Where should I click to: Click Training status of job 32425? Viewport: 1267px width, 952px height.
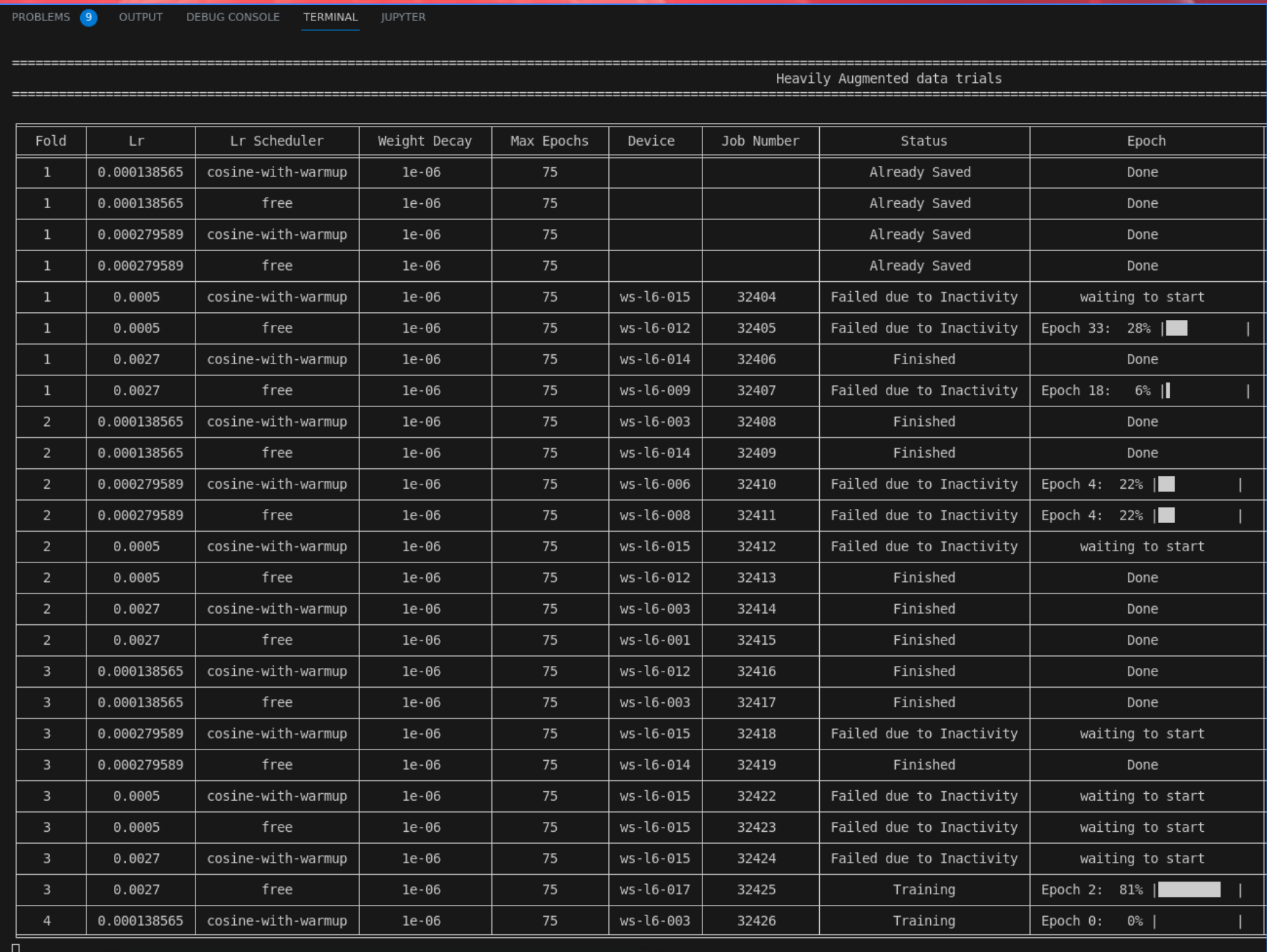click(x=924, y=889)
